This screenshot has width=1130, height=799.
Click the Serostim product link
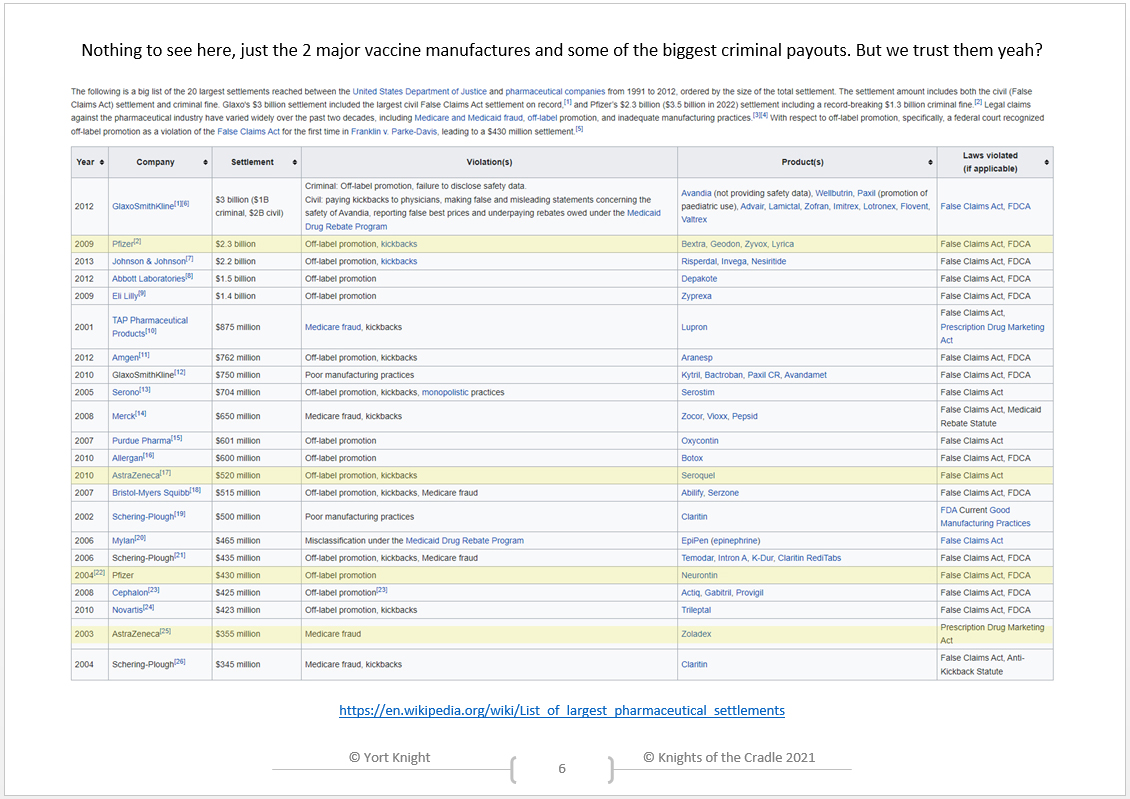(x=698, y=392)
